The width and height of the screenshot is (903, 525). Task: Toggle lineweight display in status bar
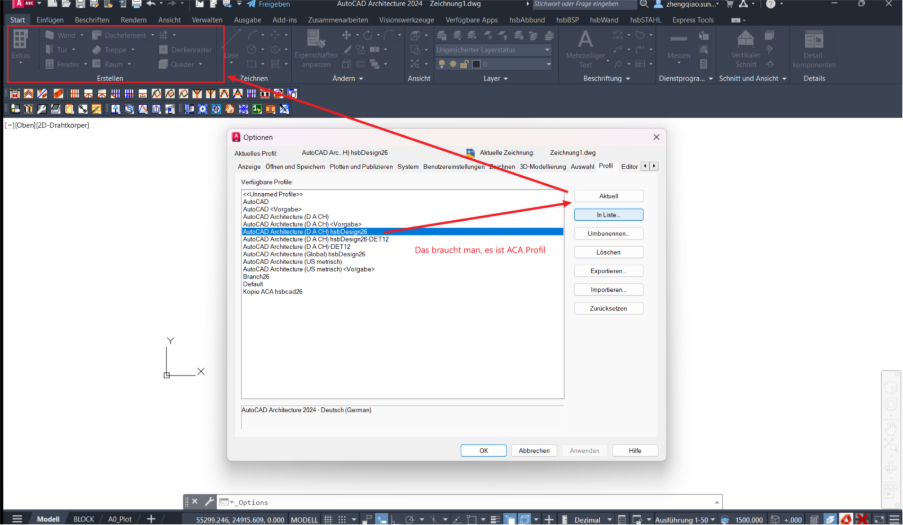click(x=494, y=519)
